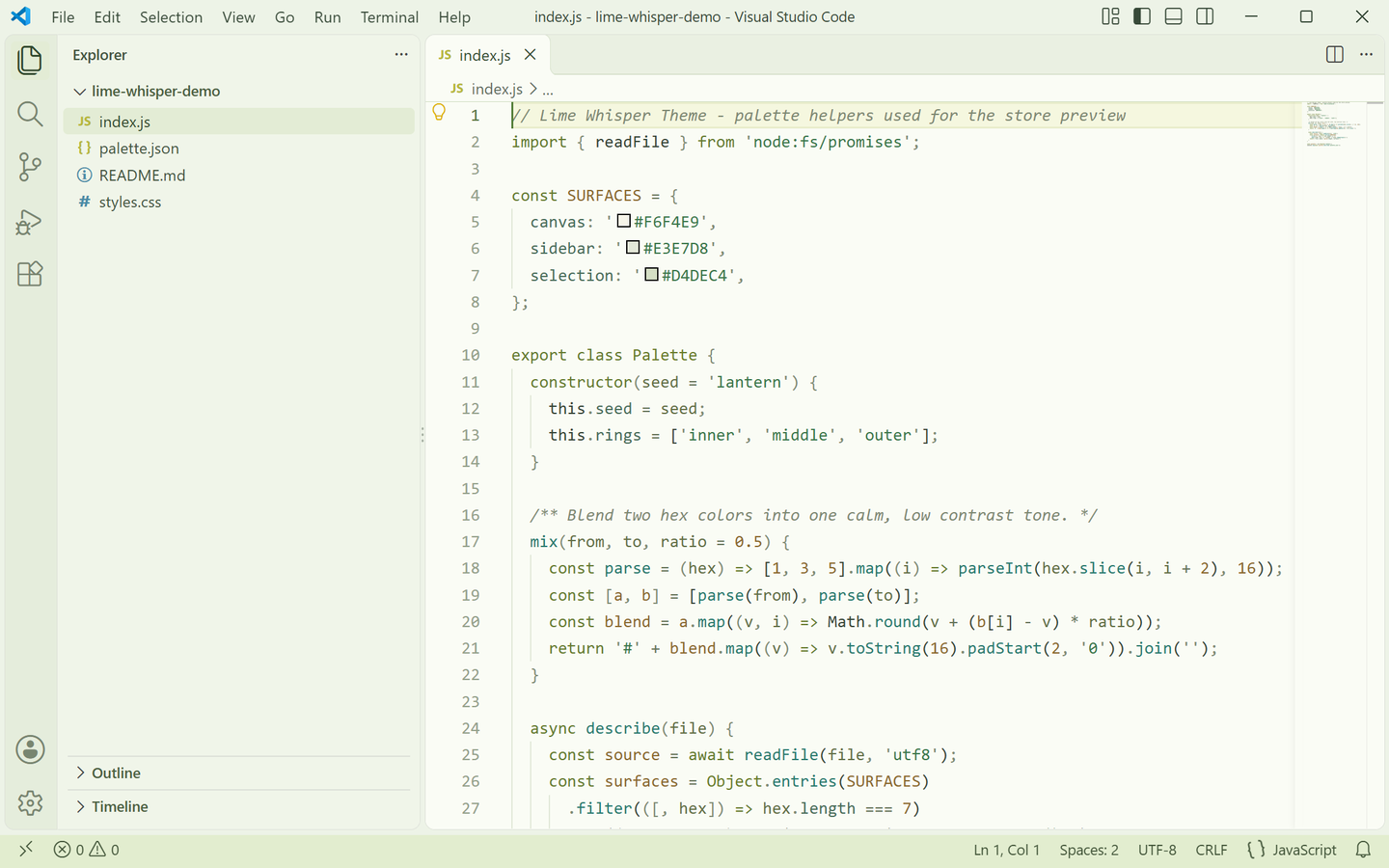Open the Explorer view in activity bar

[x=30, y=60]
